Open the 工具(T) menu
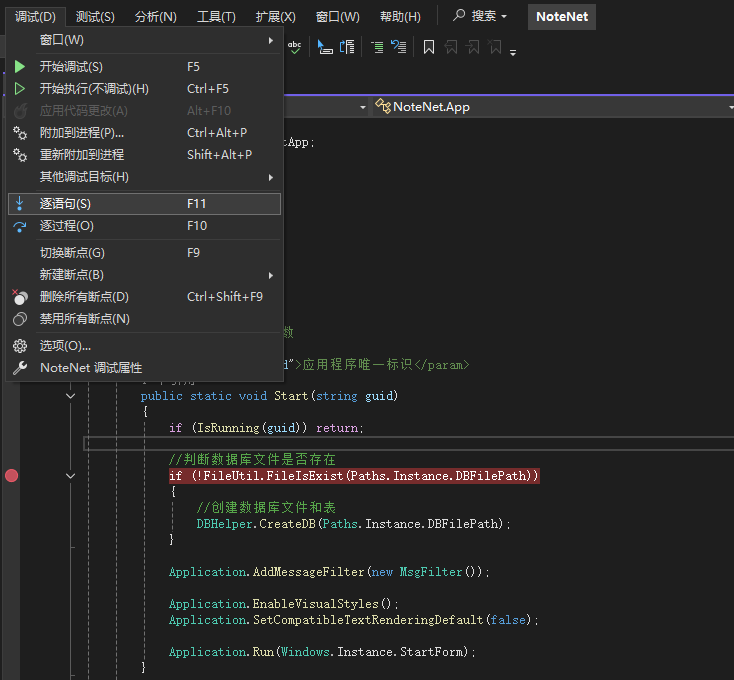734x680 pixels. [216, 17]
